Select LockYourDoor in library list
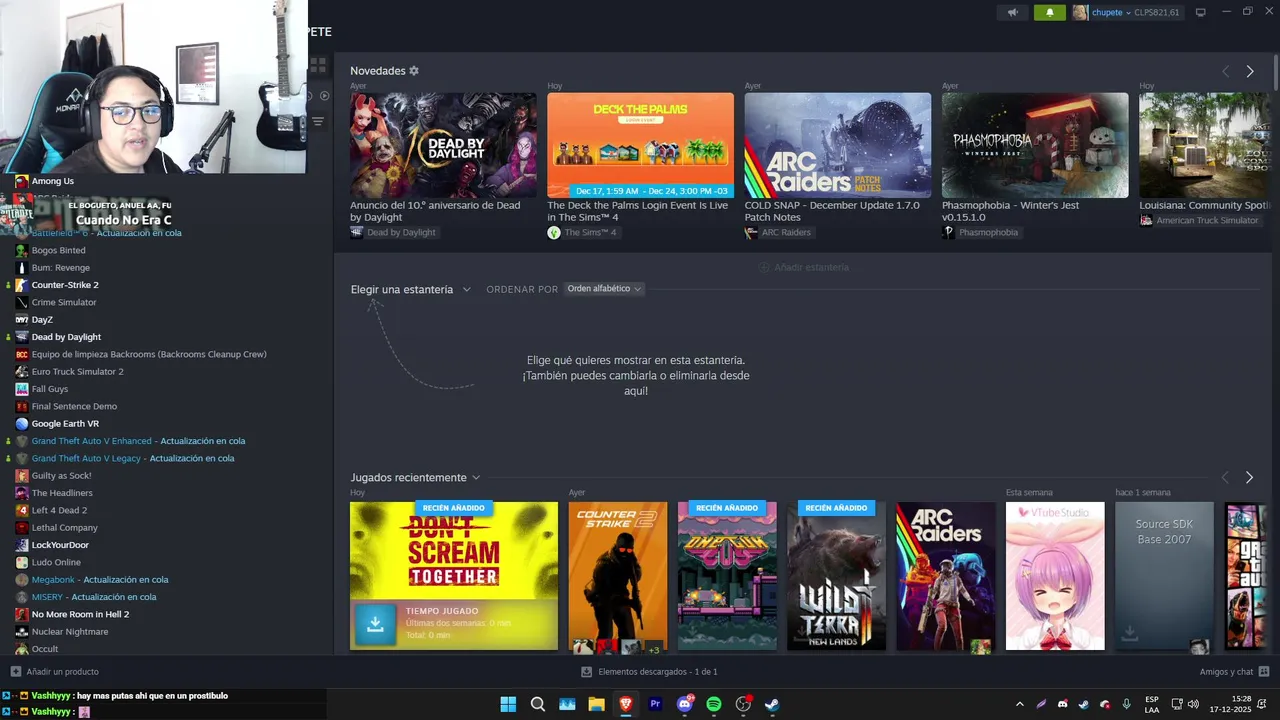This screenshot has height=720, width=1280. click(x=60, y=545)
